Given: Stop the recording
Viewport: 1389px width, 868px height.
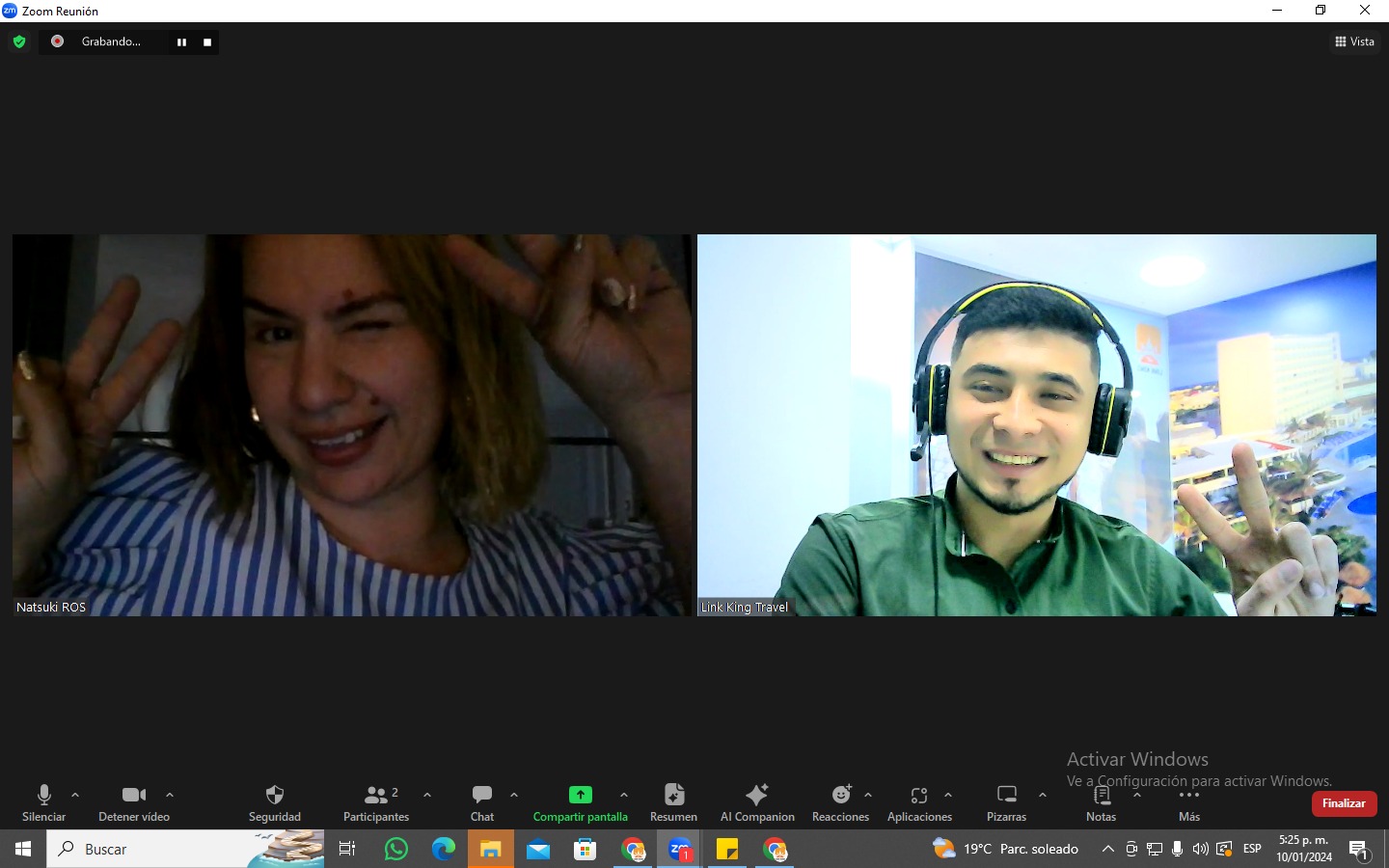Looking at the screenshot, I should pyautogui.click(x=207, y=42).
